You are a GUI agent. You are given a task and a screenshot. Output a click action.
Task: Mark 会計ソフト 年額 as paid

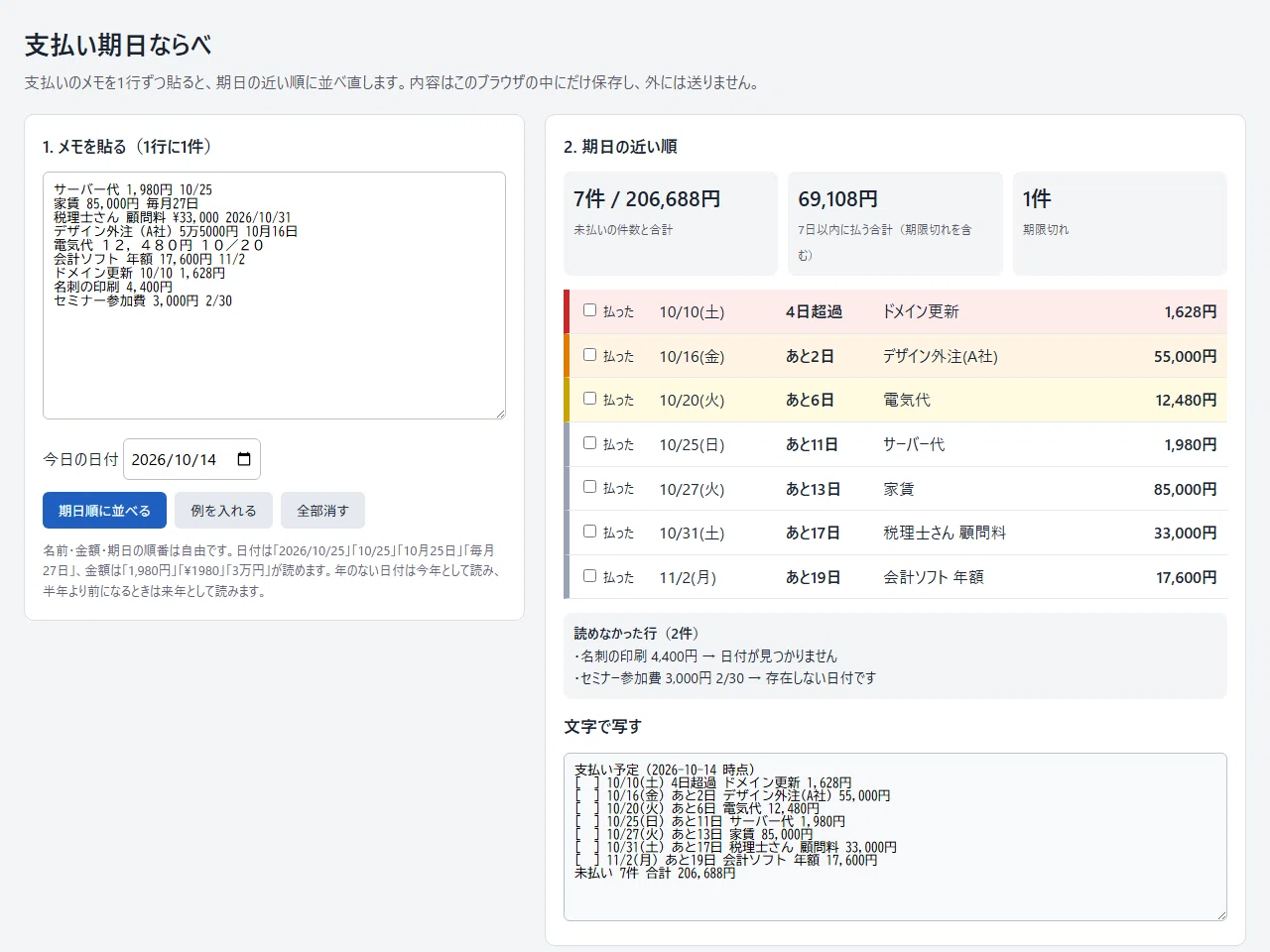pos(589,576)
